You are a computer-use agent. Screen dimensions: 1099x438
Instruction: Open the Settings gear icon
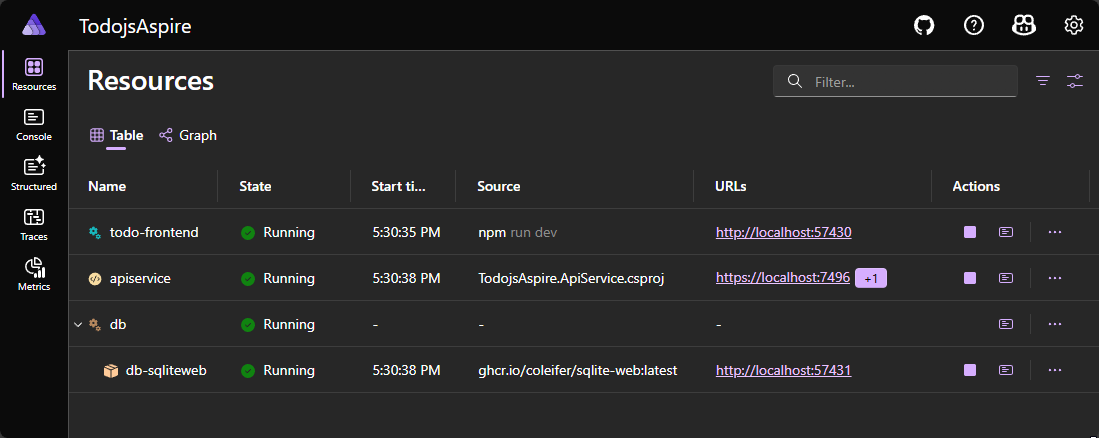(x=1074, y=26)
